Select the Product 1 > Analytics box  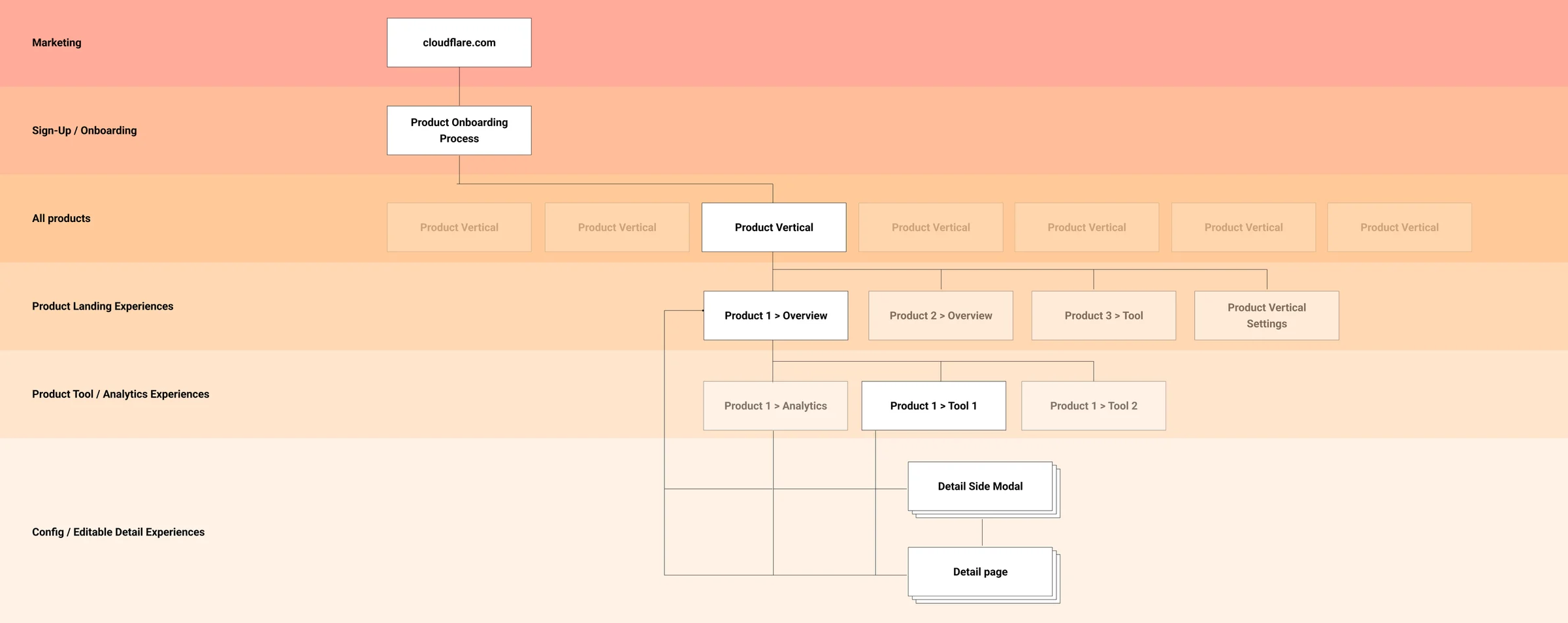tap(775, 406)
